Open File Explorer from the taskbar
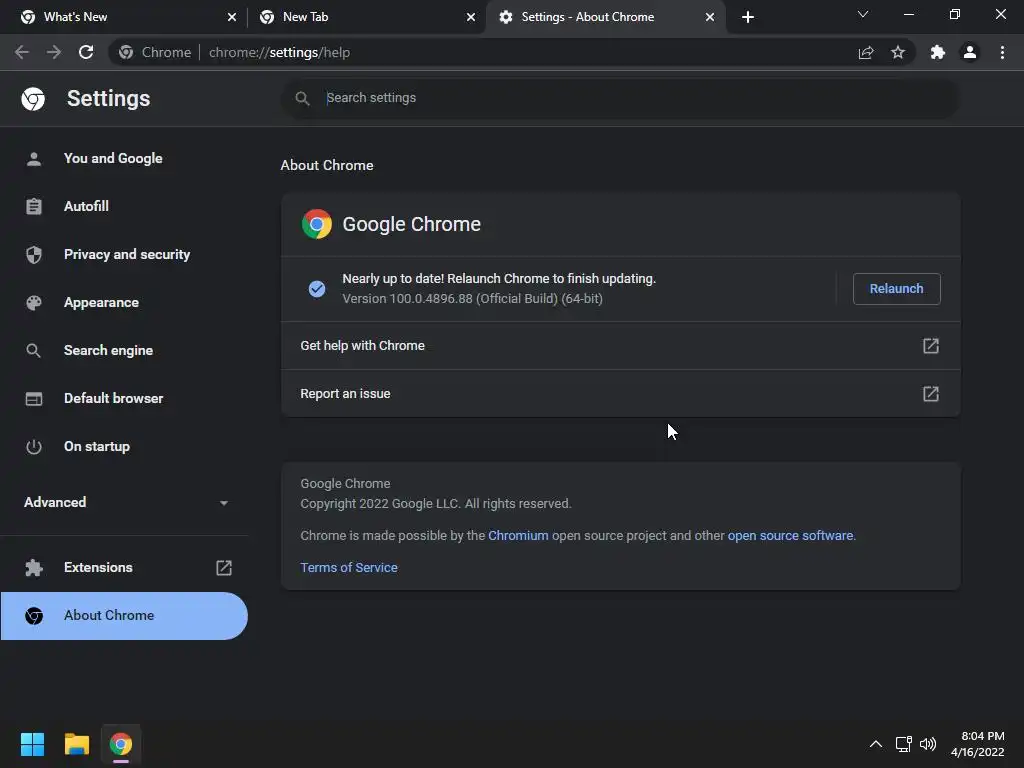Image resolution: width=1024 pixels, height=768 pixels. pyautogui.click(x=77, y=744)
